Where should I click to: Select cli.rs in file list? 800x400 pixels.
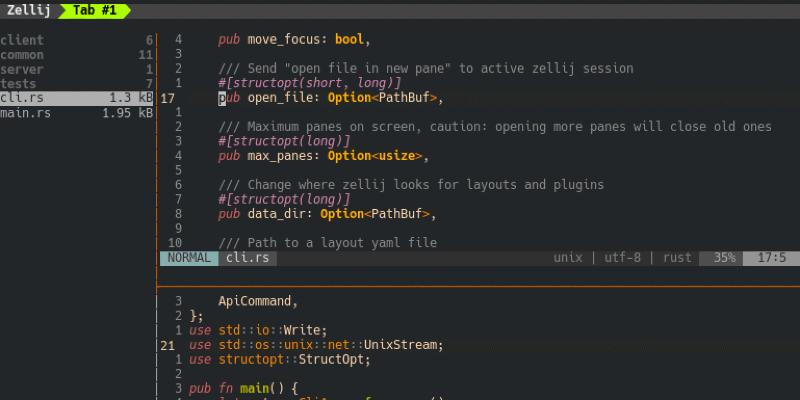click(x=20, y=99)
